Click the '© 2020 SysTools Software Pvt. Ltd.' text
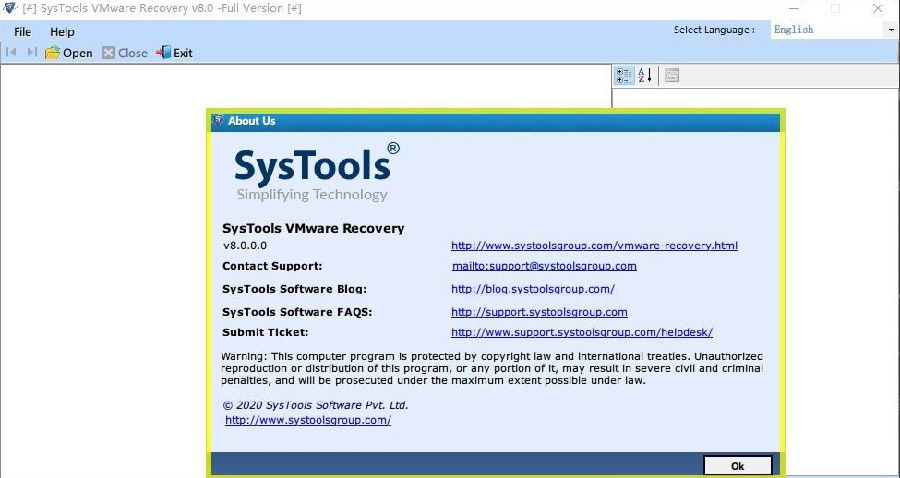Viewport: 900px width, 478px height. tap(315, 405)
